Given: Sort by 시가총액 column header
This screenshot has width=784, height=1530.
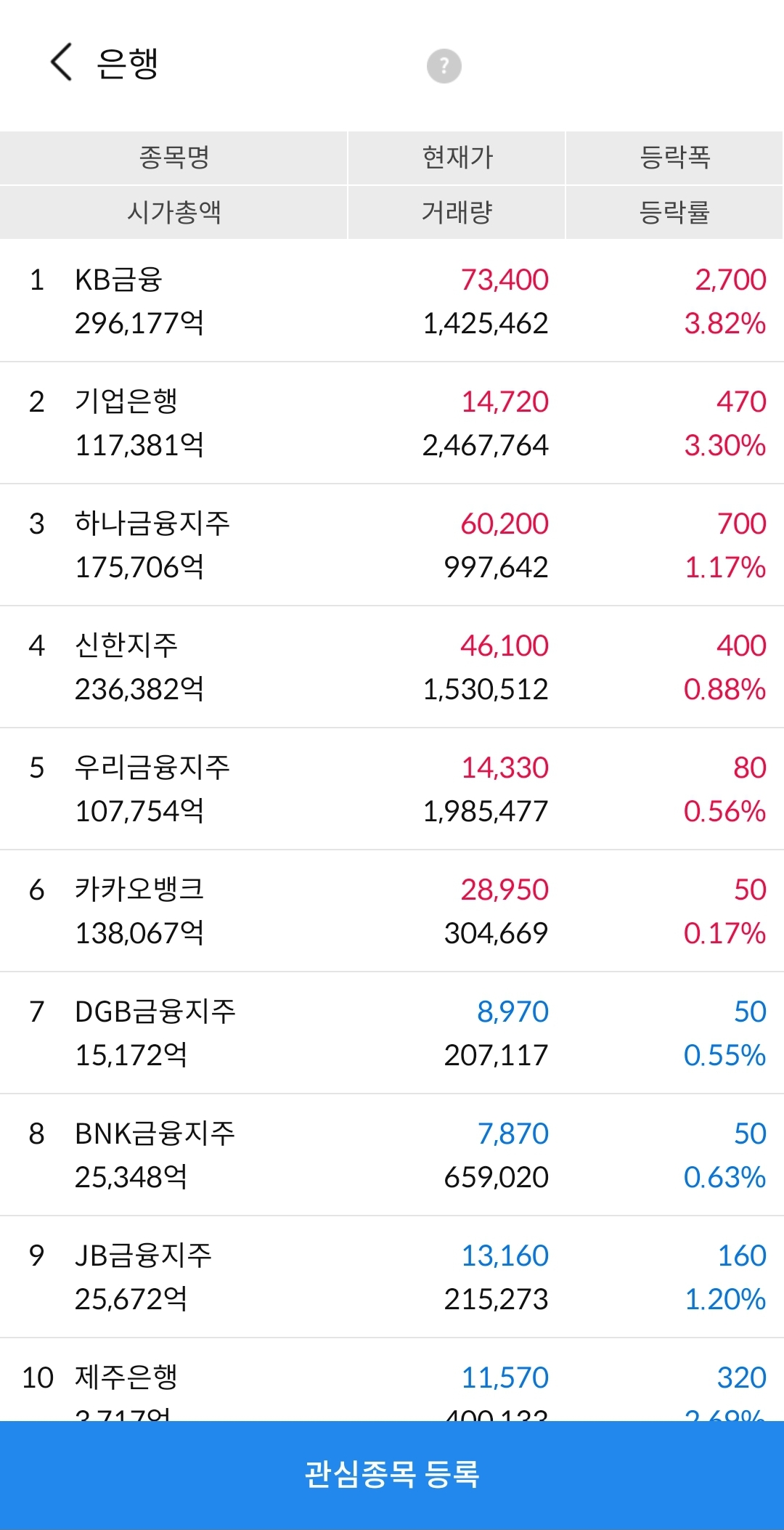Looking at the screenshot, I should point(174,213).
